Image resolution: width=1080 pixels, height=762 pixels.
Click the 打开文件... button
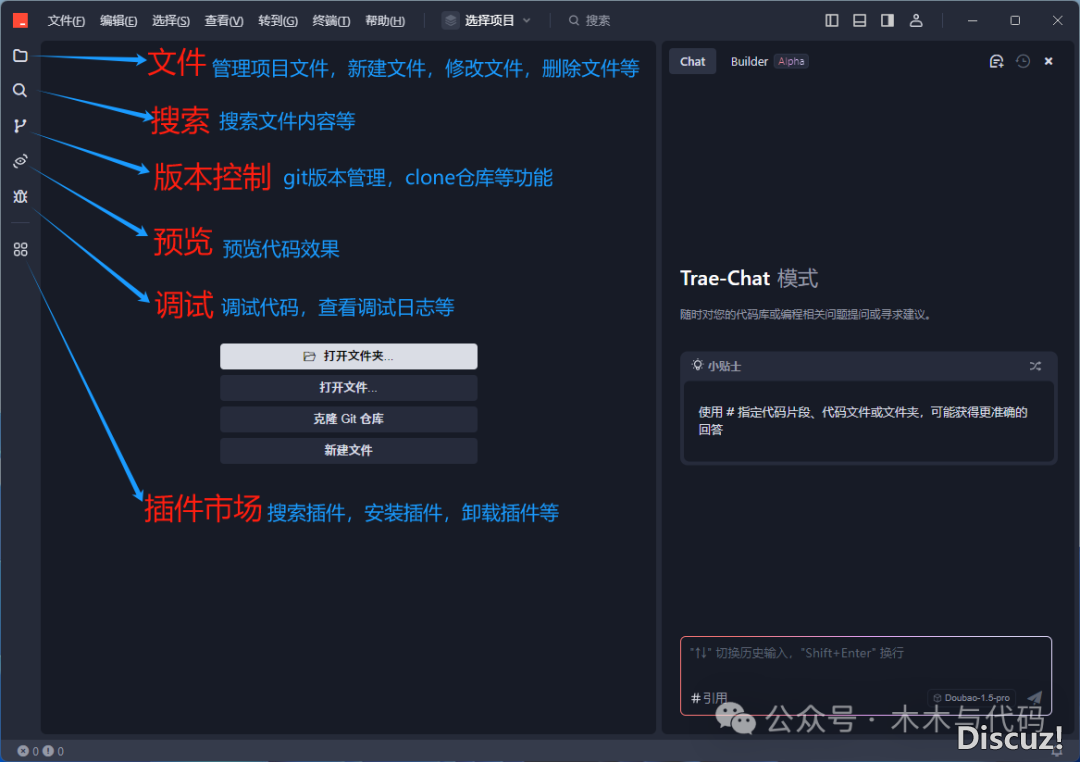pos(349,388)
